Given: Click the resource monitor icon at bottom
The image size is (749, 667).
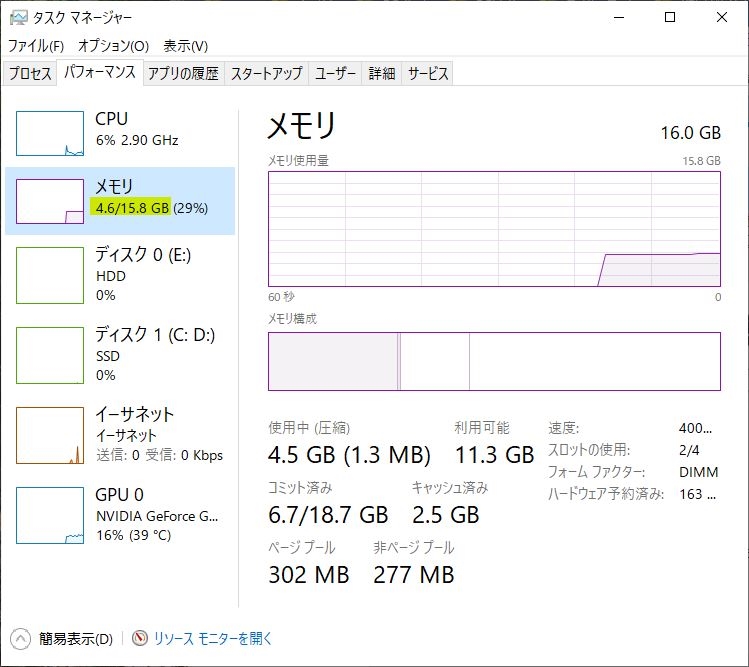Looking at the screenshot, I should (139, 638).
